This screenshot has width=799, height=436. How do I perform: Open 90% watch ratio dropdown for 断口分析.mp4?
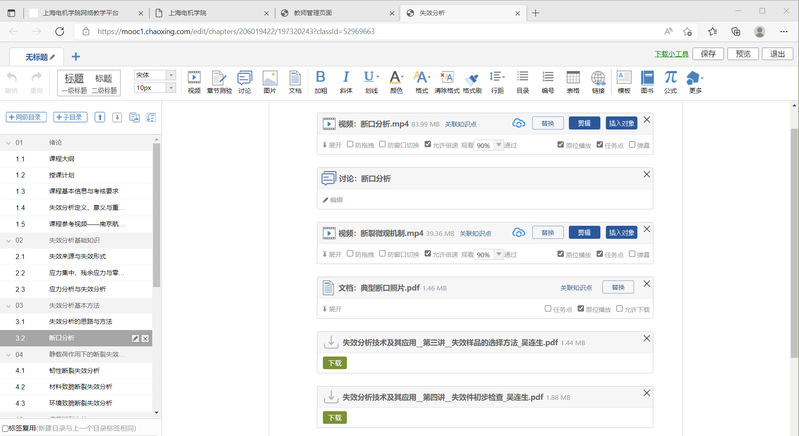[x=489, y=145]
